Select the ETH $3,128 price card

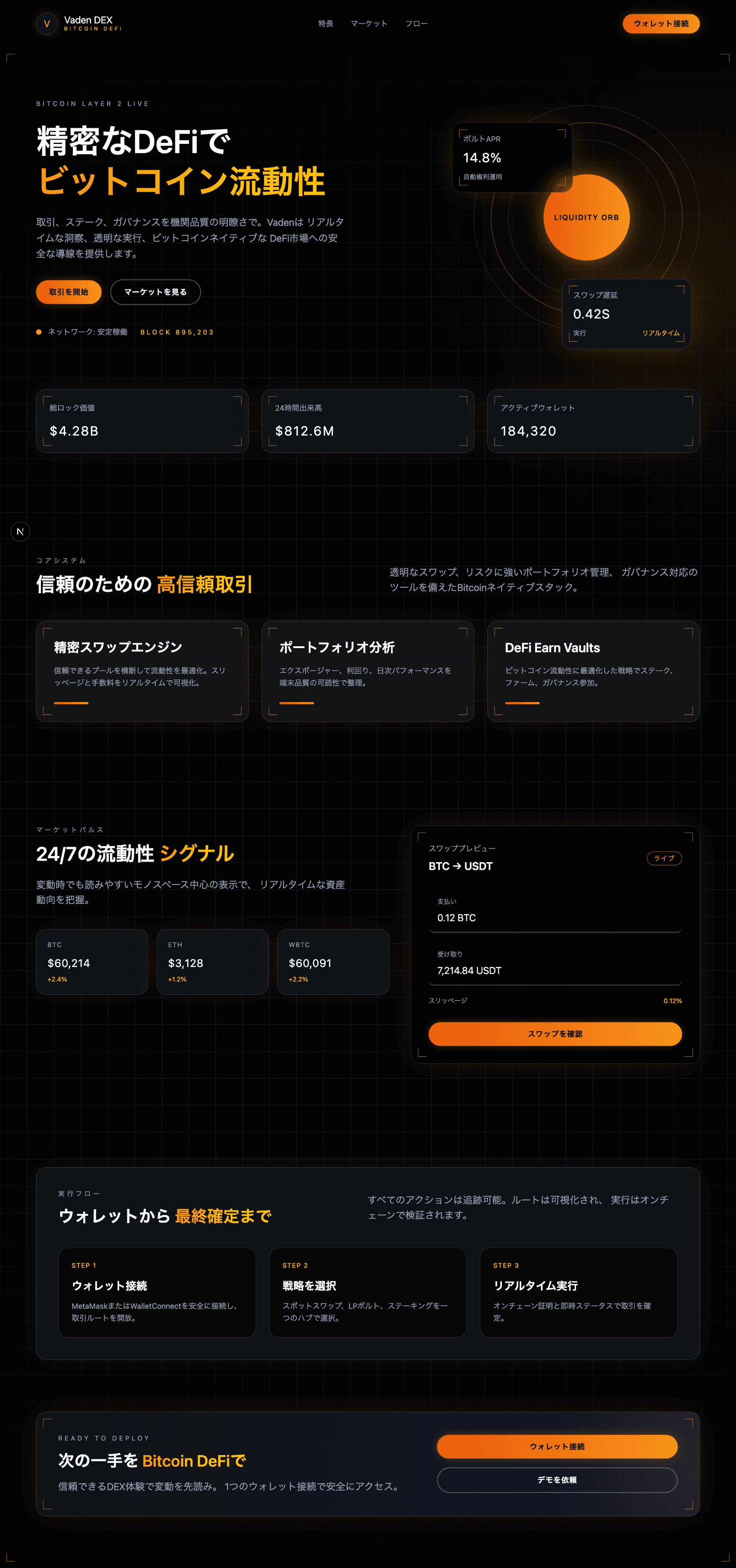(x=212, y=962)
